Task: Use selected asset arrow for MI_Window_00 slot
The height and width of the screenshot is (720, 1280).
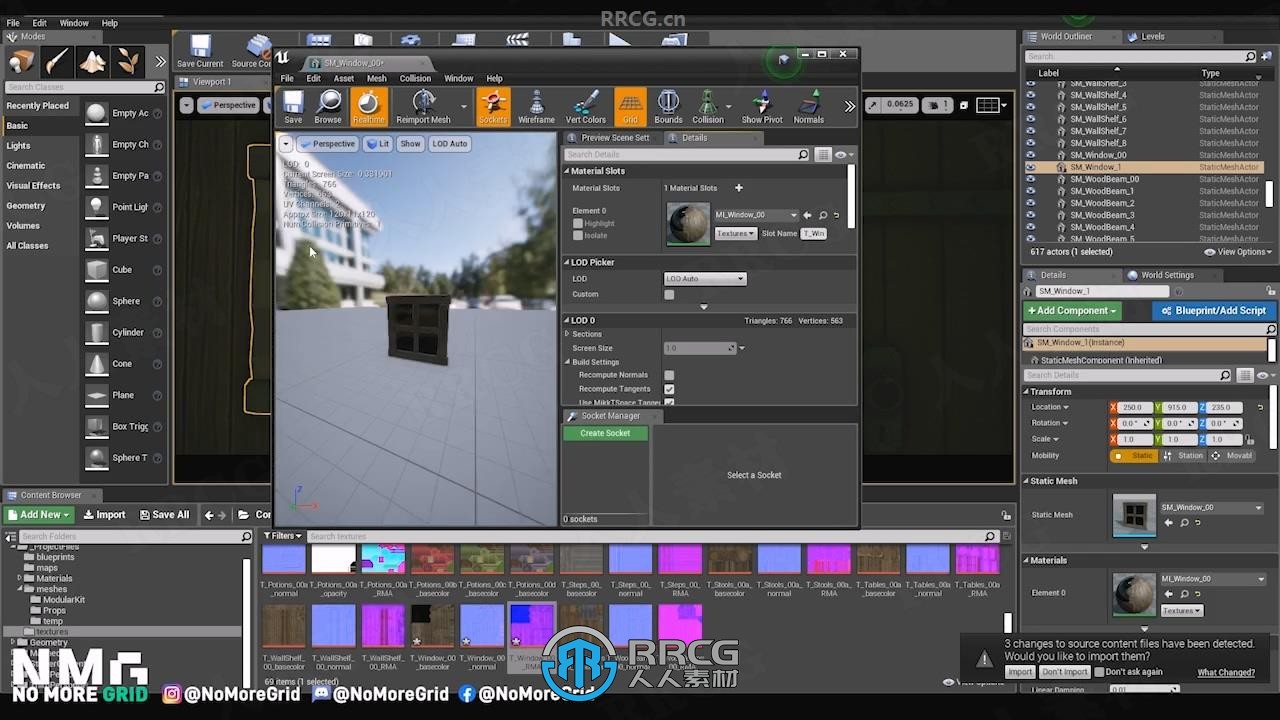Action: (x=808, y=215)
